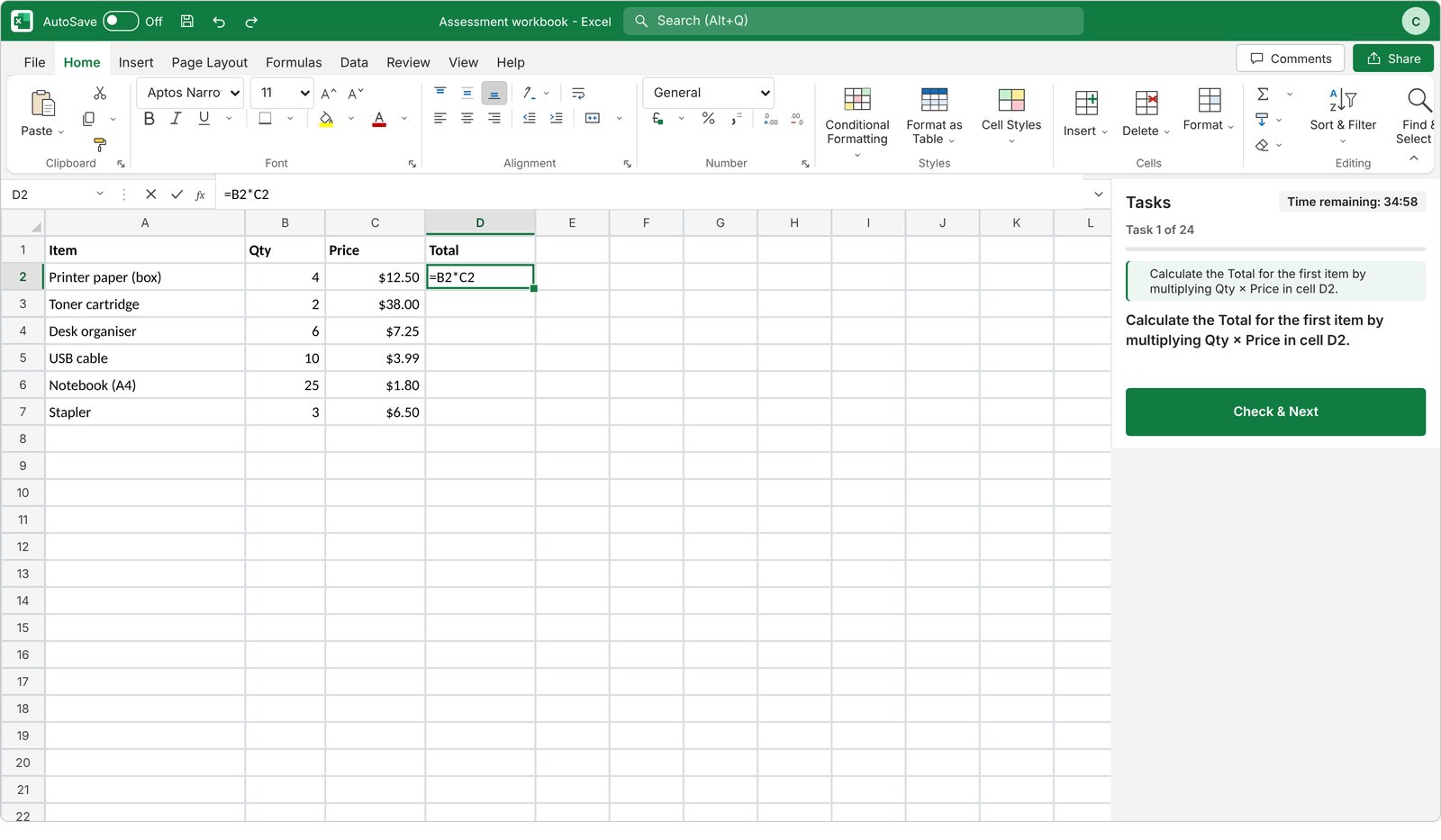Increase font size with A^ icon

tap(329, 93)
